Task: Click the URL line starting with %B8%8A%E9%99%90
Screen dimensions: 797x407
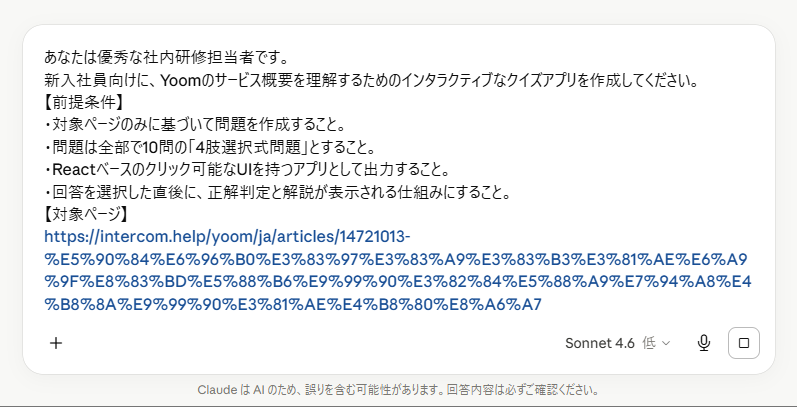Action: click(293, 304)
